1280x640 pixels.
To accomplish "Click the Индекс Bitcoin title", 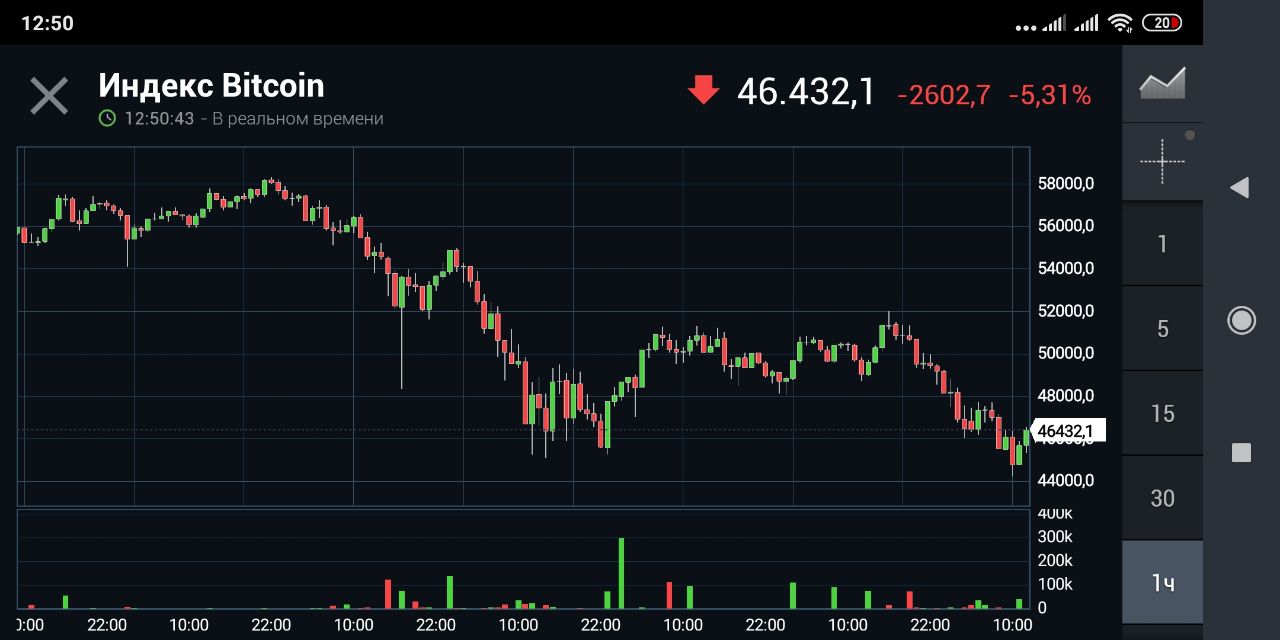I will (x=211, y=86).
